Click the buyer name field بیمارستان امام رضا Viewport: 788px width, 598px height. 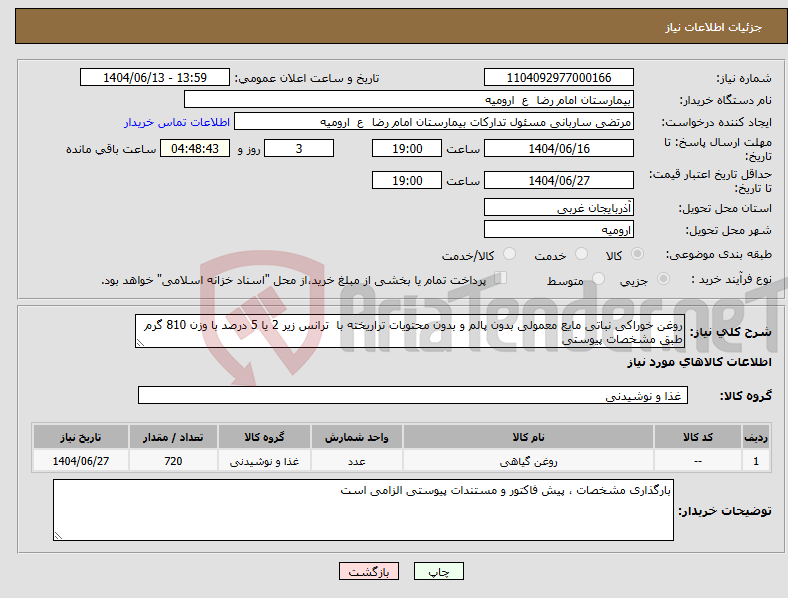point(409,99)
